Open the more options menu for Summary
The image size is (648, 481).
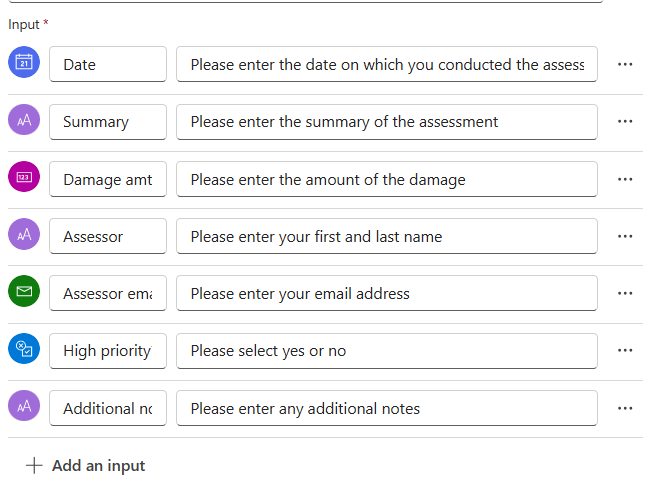coord(625,121)
